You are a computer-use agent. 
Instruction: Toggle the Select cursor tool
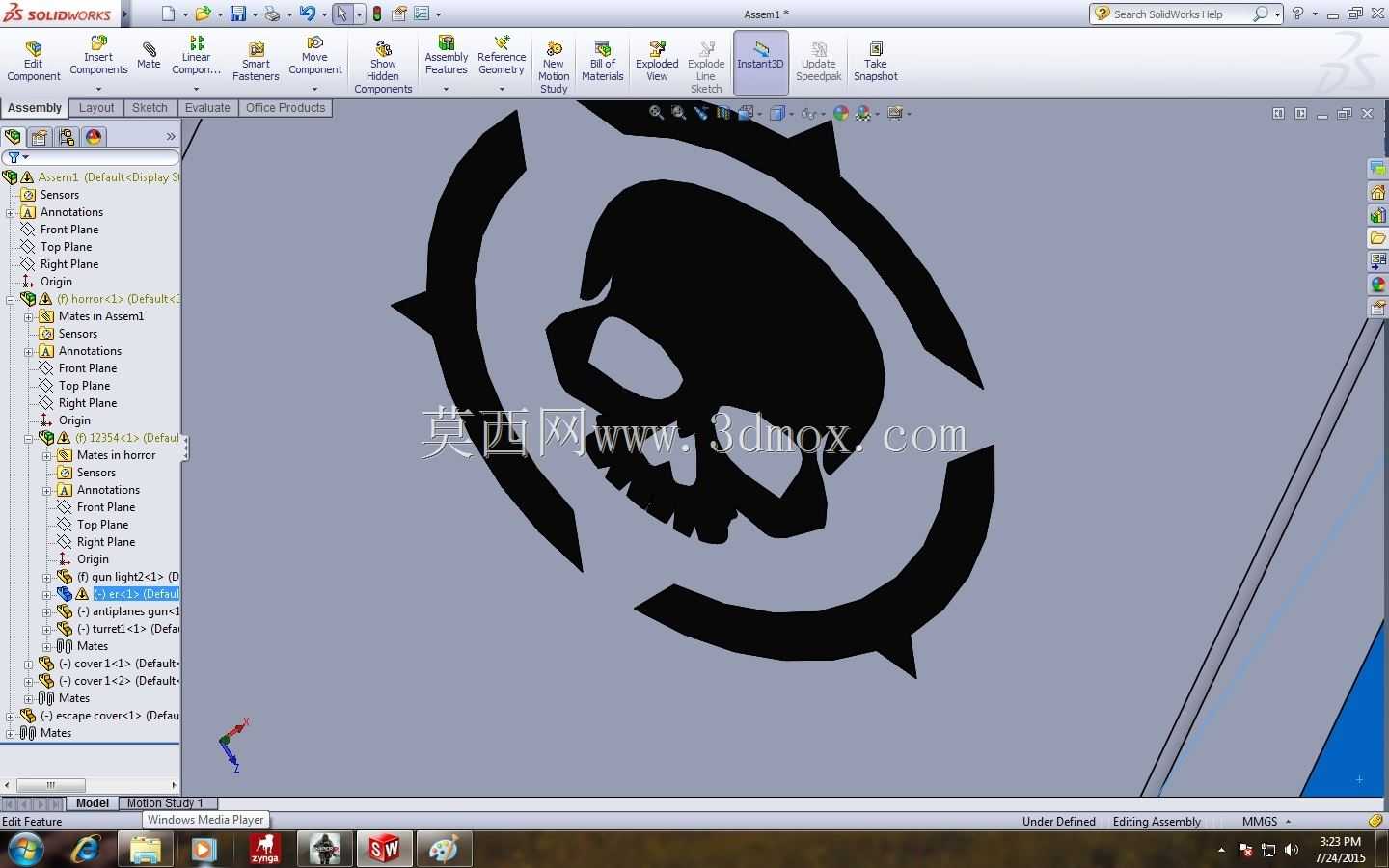click(341, 14)
